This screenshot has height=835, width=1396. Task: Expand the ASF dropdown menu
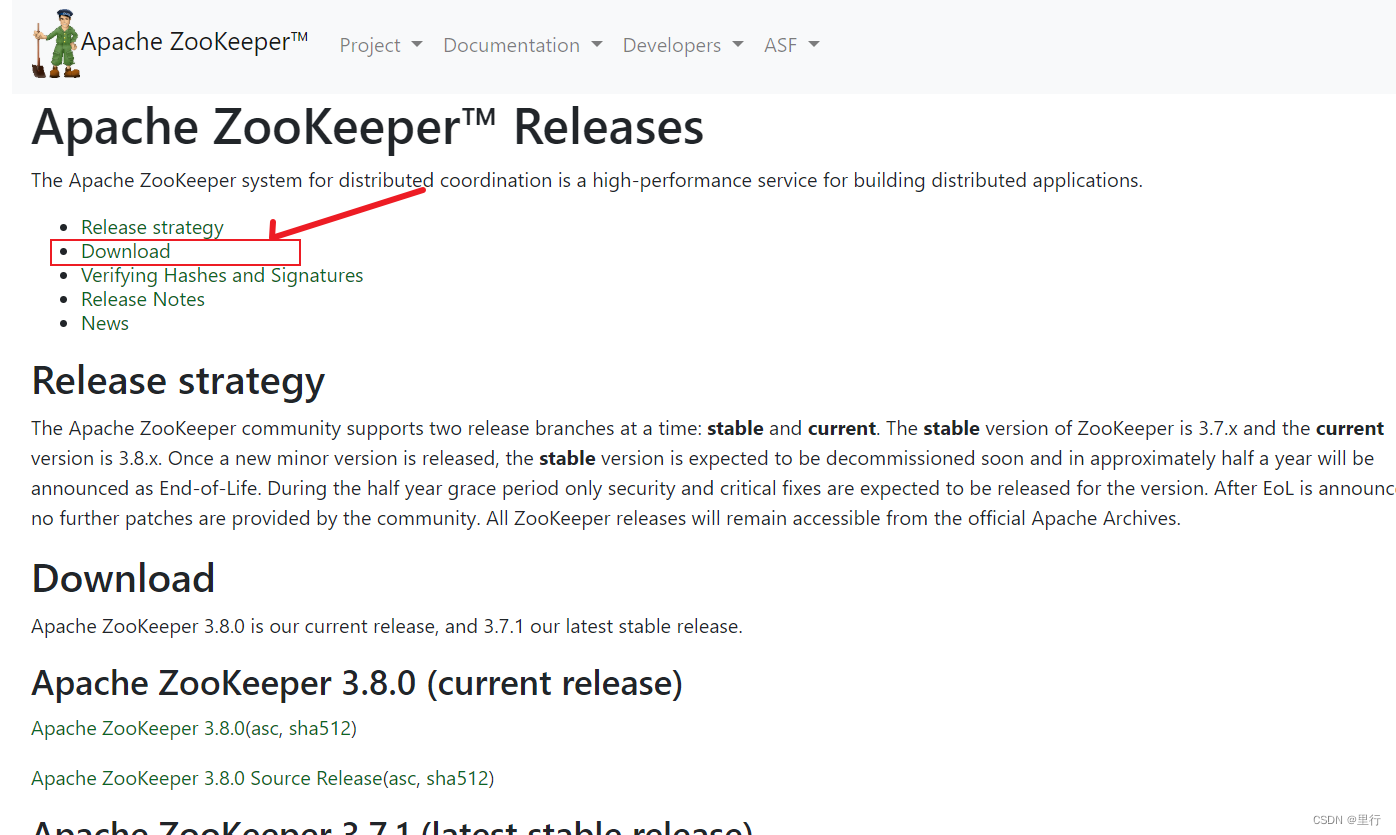tap(792, 45)
